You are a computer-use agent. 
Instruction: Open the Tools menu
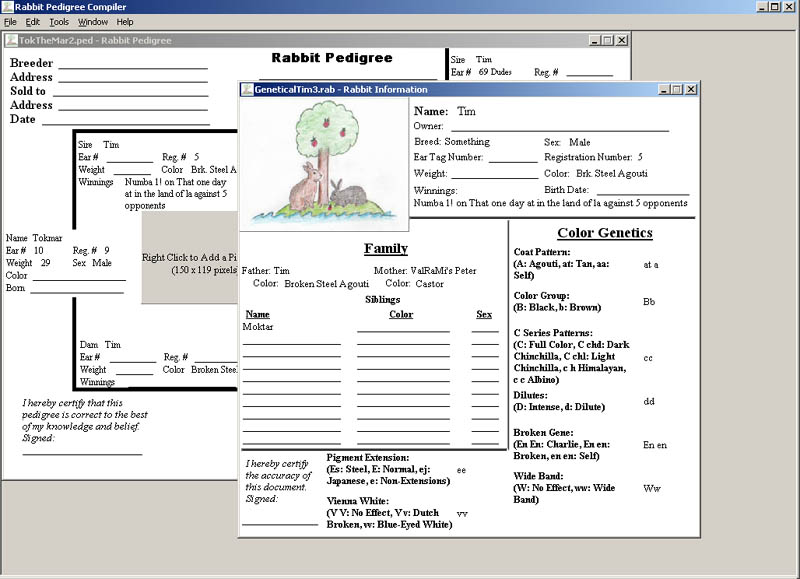click(59, 22)
